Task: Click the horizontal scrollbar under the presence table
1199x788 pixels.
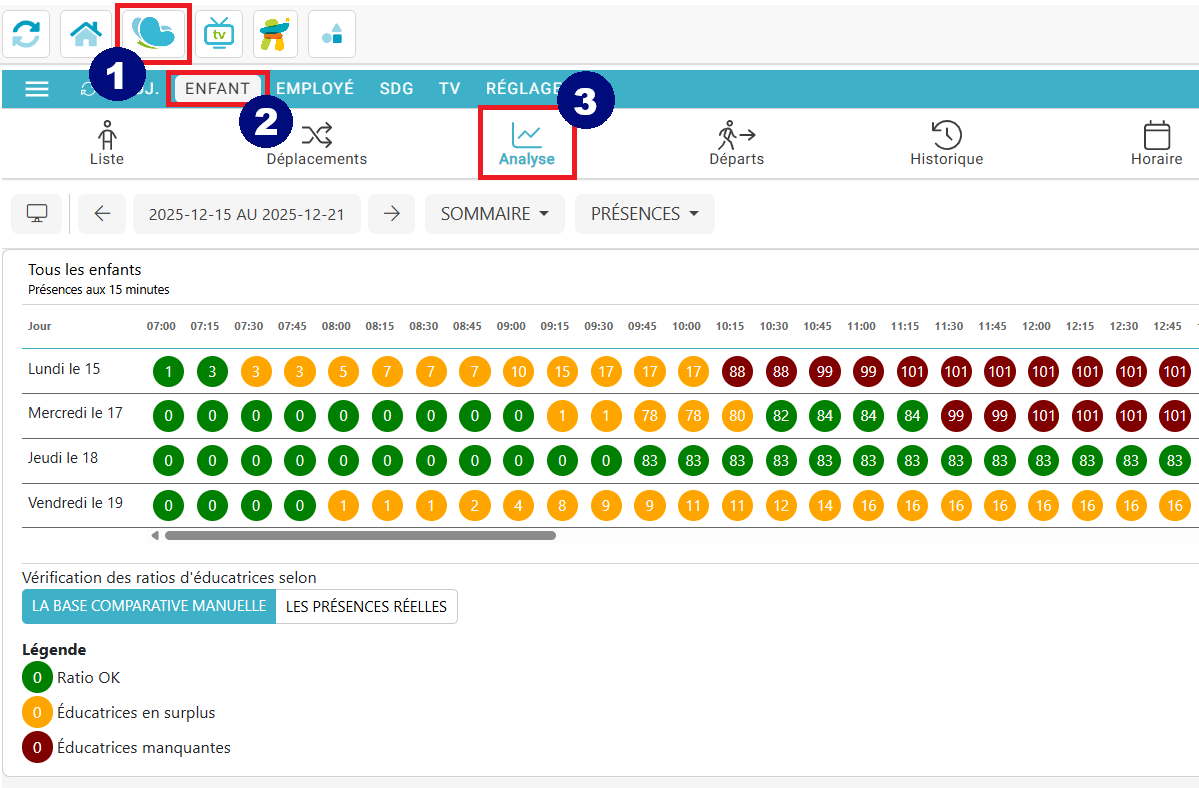Action: pos(360,536)
